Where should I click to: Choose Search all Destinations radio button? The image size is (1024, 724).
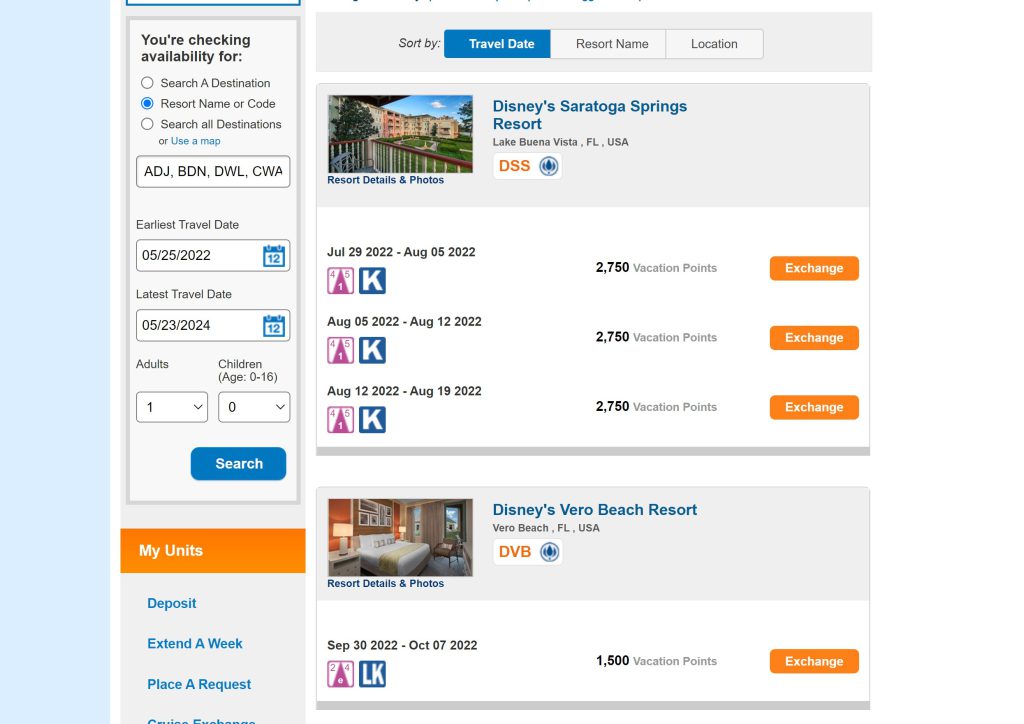coord(147,124)
